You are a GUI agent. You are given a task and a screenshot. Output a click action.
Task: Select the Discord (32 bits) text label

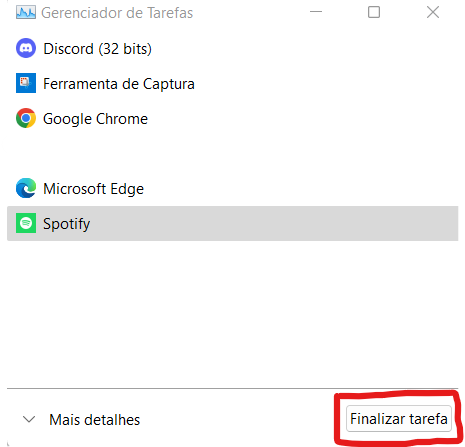pos(97,49)
